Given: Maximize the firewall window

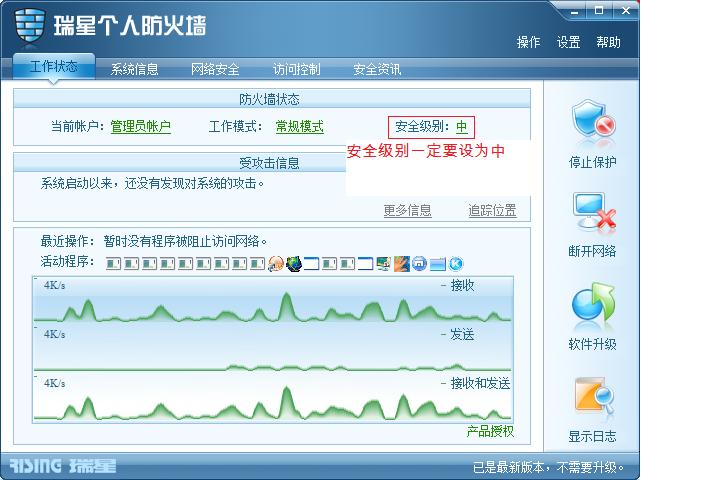Looking at the screenshot, I should pyautogui.click(x=599, y=11).
